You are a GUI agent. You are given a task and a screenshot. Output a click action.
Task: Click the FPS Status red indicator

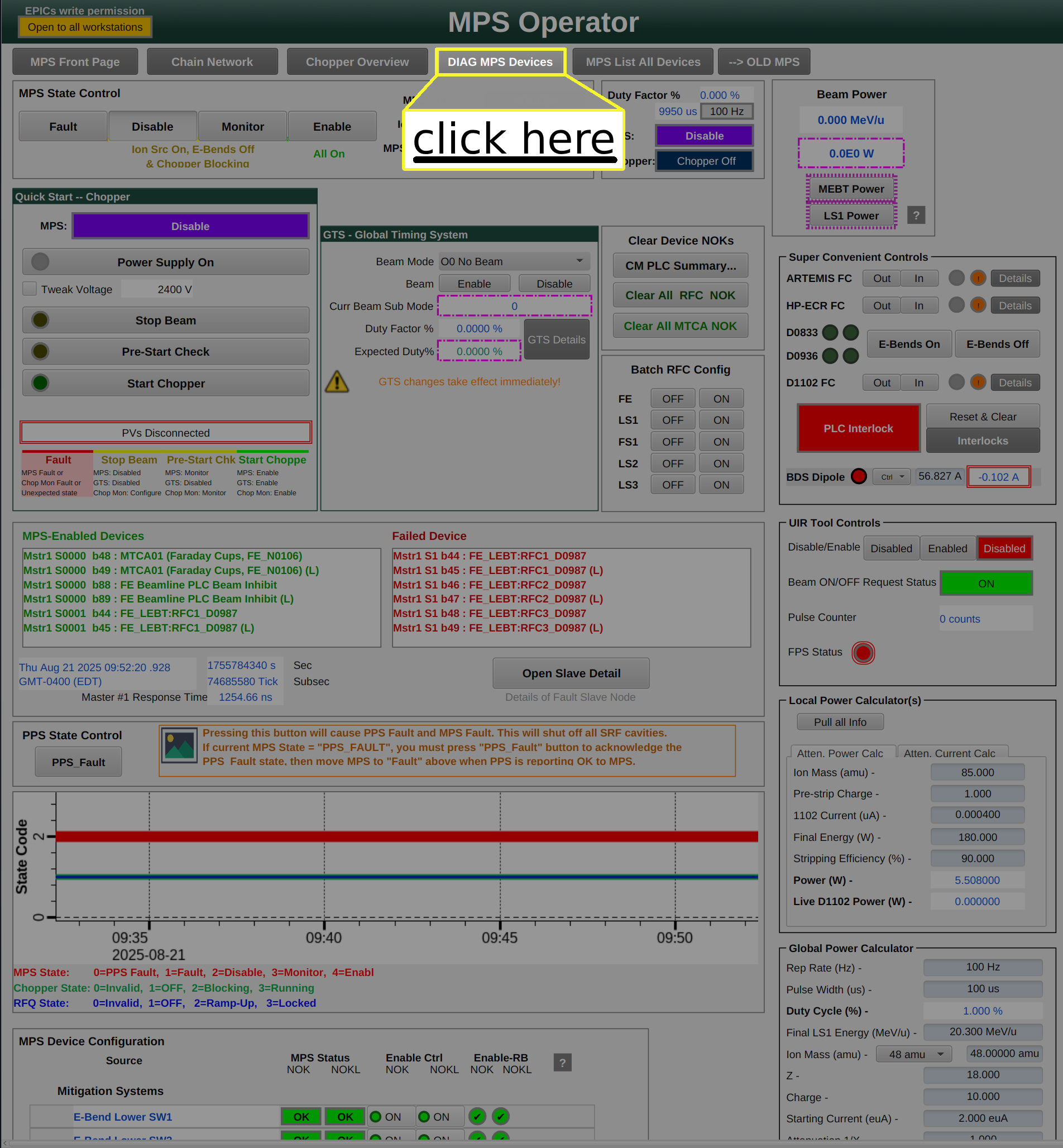click(x=862, y=653)
